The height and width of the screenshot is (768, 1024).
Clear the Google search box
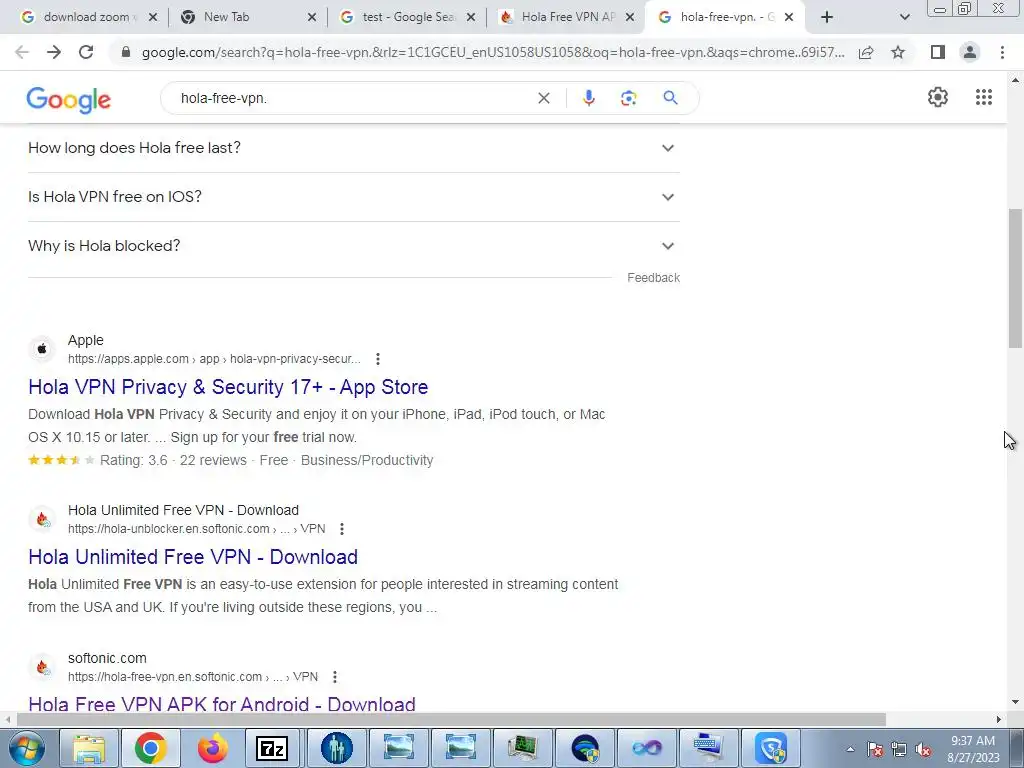[543, 98]
